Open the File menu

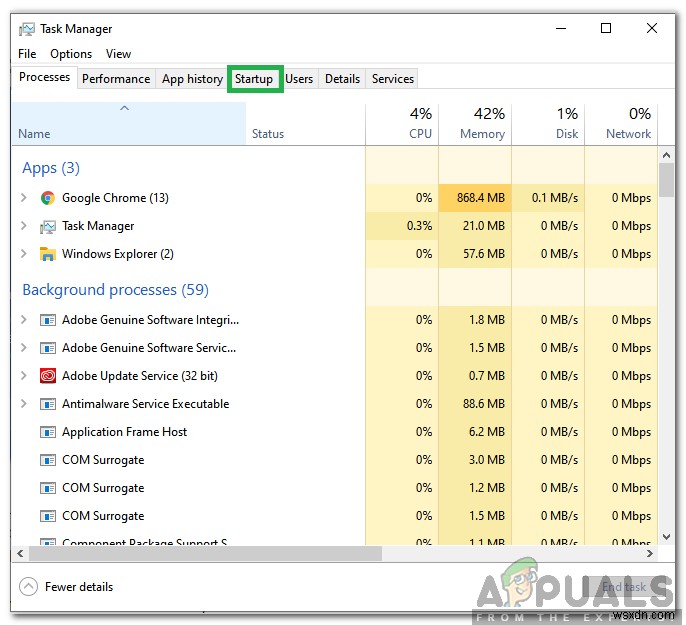coord(27,54)
